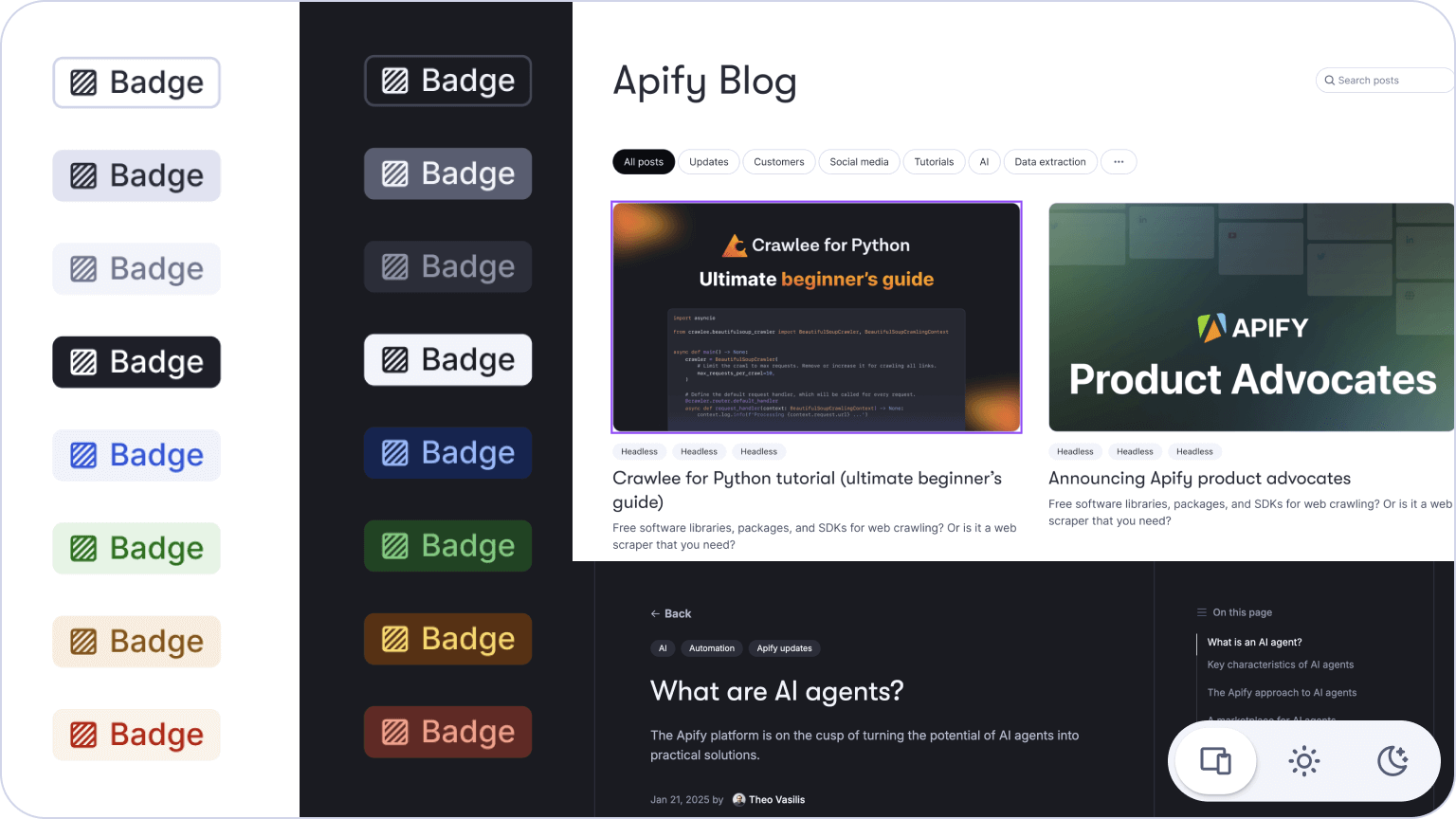Click the striped icon in the white Badge on dark panel

pyautogui.click(x=397, y=359)
